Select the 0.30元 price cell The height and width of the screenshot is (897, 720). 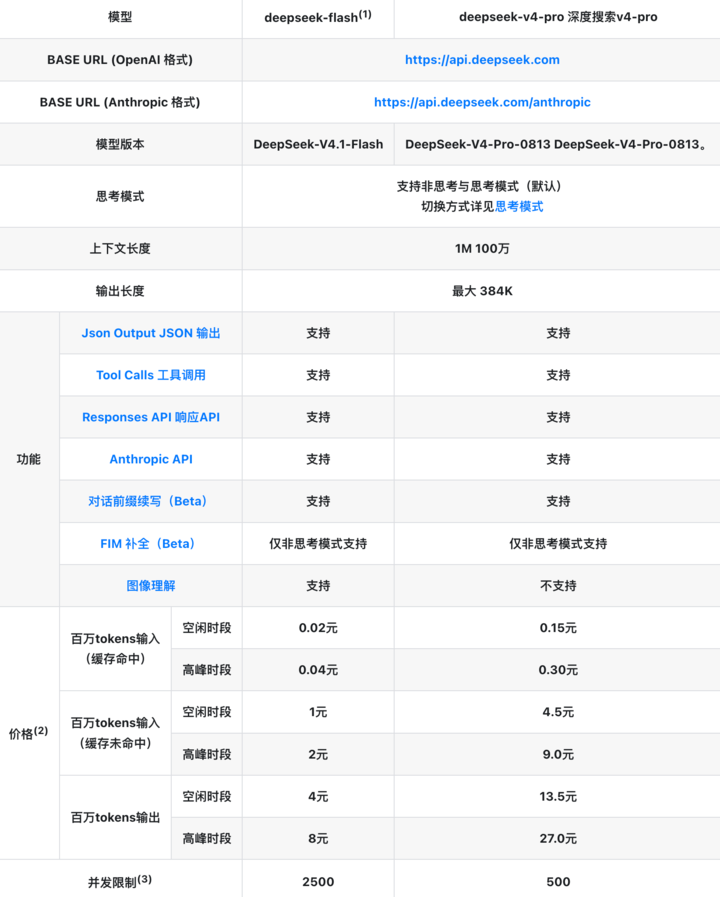click(x=558, y=670)
